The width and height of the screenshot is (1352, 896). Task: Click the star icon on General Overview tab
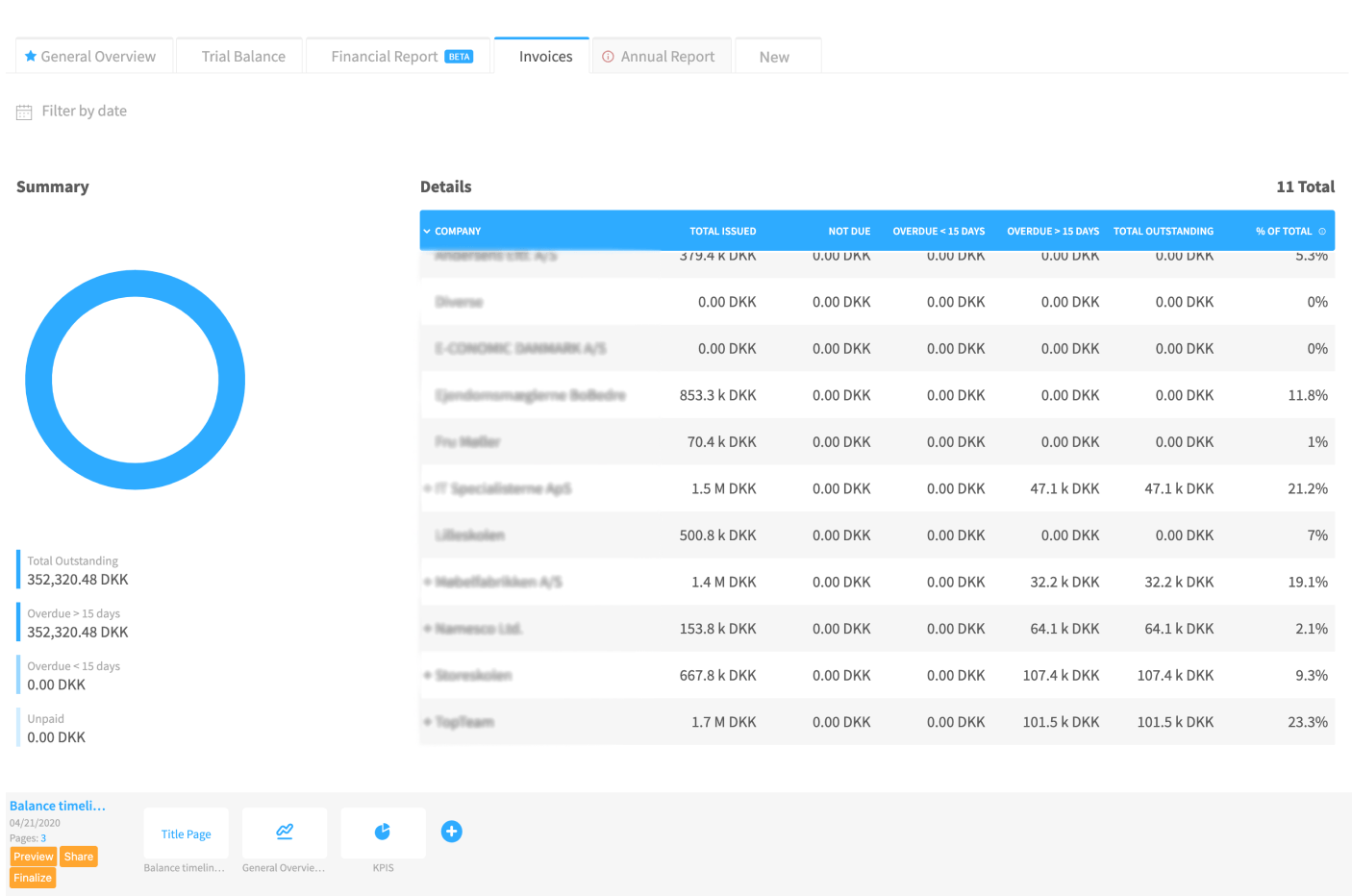click(x=32, y=57)
